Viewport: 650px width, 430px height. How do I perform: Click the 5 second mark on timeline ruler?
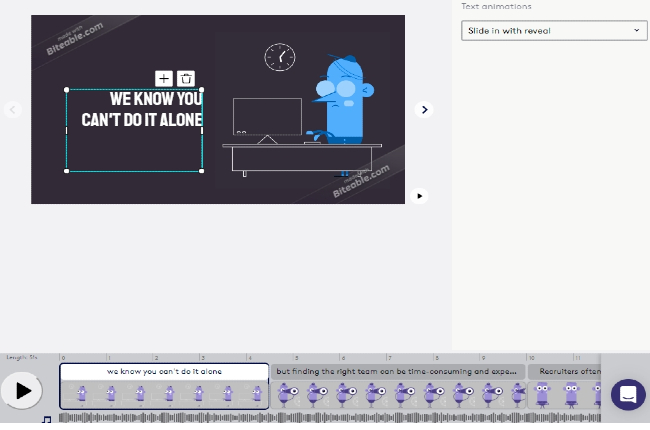[295, 357]
